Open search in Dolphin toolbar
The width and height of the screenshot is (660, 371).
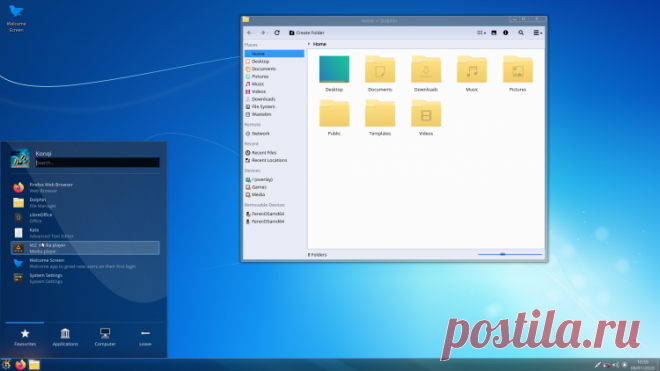[521, 33]
